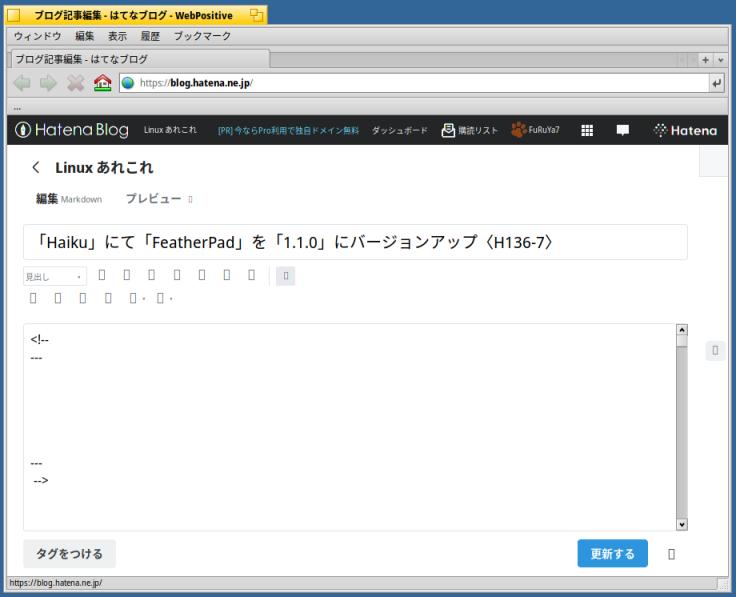The image size is (736, 597).
Task: Open a new tab with the plus icon
Action: click(x=705, y=60)
